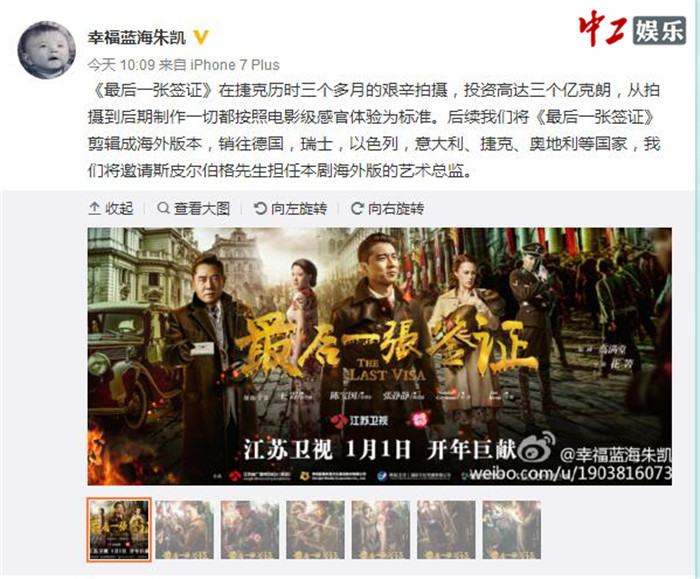This screenshot has height=579, width=700.
Task: Click the rotate-left arrow icon
Action: coord(260,208)
